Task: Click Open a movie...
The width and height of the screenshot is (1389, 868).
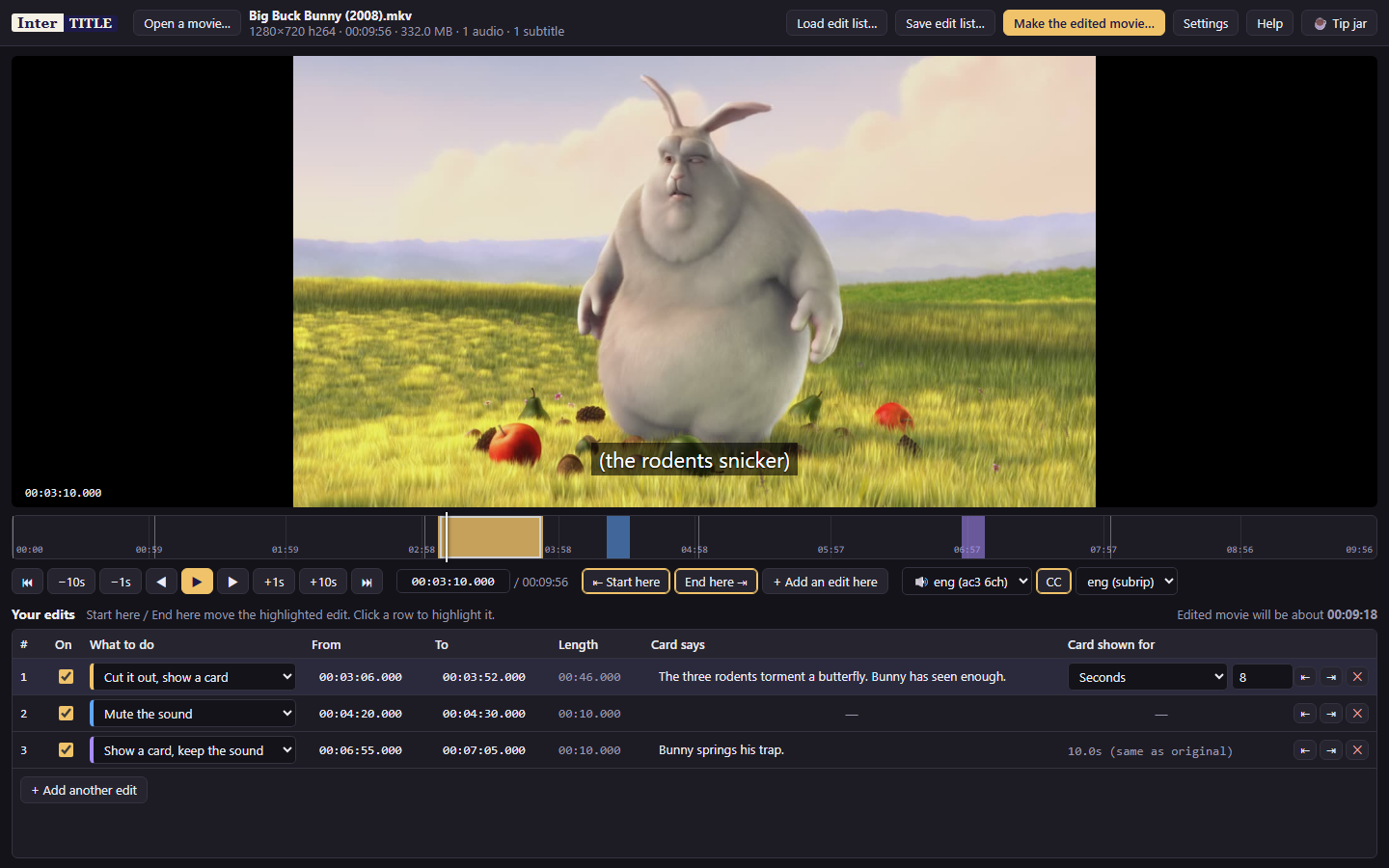Action: (x=187, y=23)
